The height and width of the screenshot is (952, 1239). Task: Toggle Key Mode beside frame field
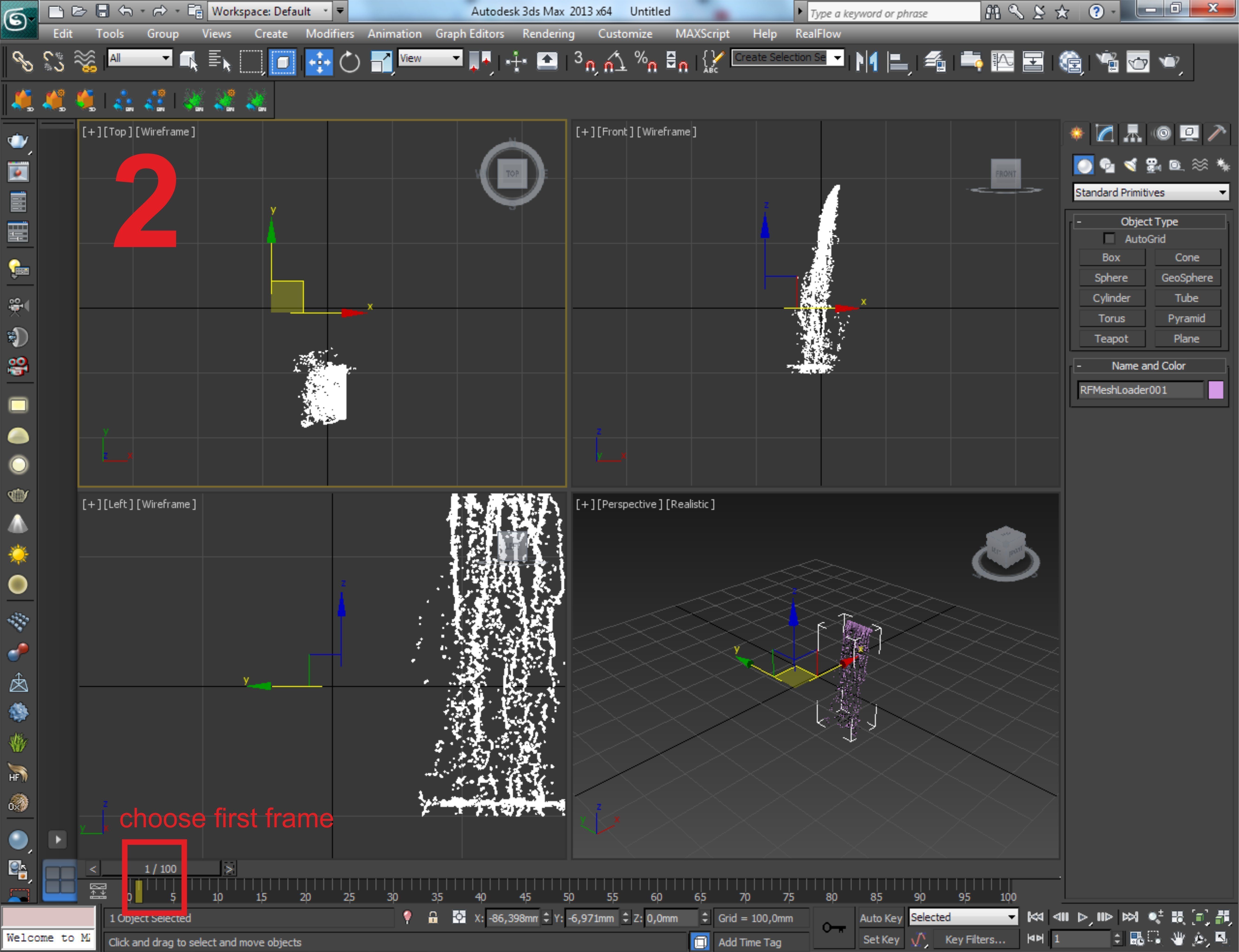pos(1035,938)
